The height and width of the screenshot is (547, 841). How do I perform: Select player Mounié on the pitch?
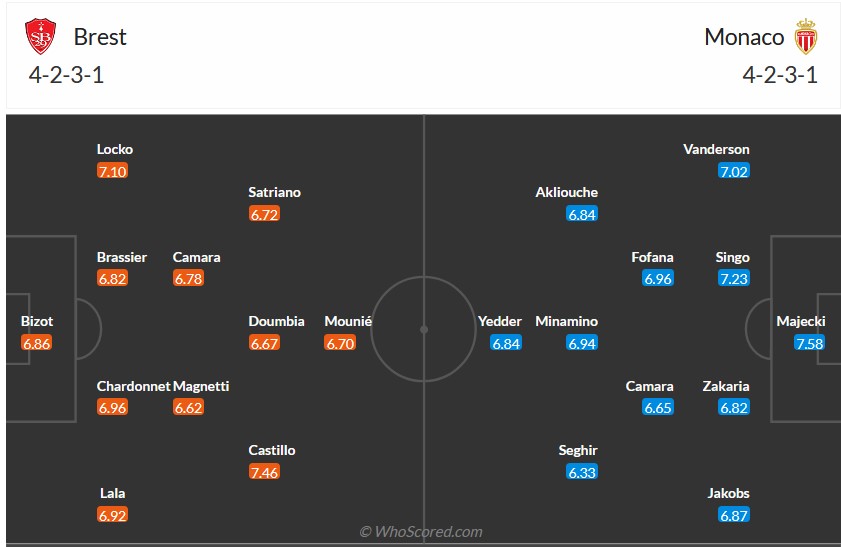pos(348,321)
